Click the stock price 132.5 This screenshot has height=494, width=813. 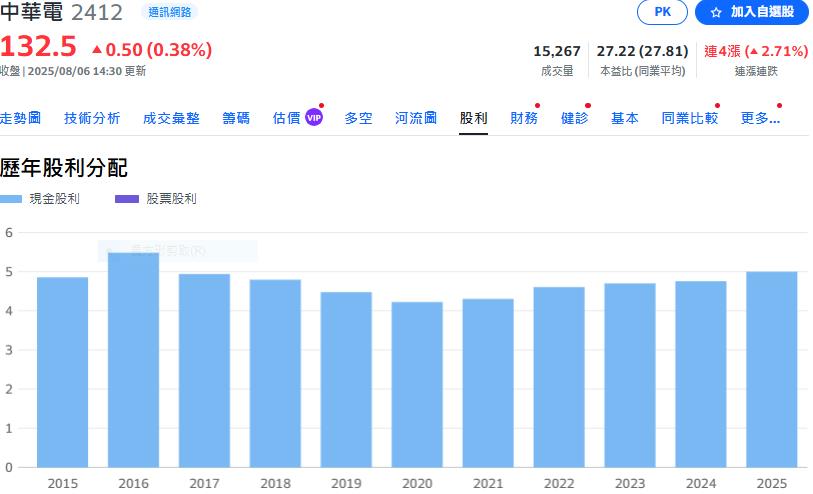[38, 47]
